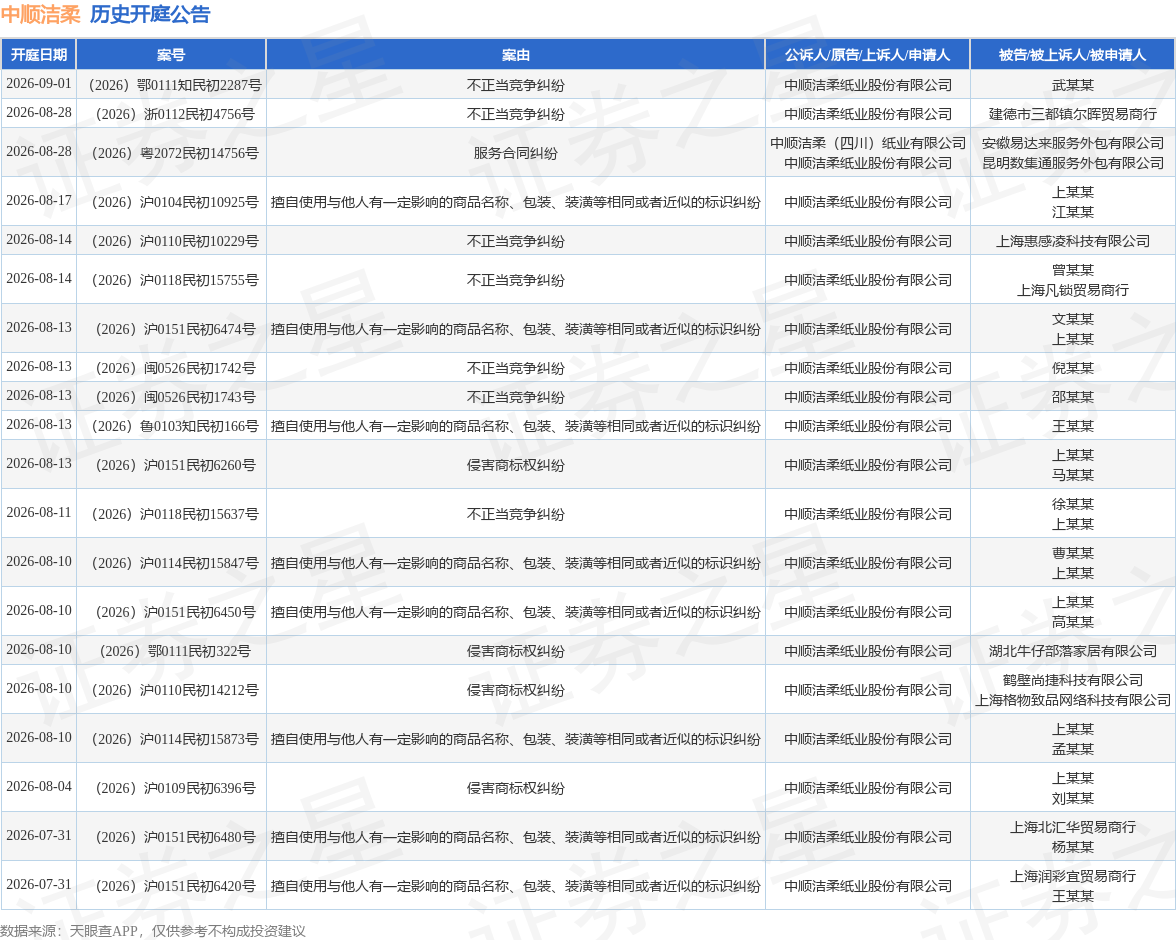Click the 开庭日期 column header
The image size is (1176, 940).
pos(38,55)
